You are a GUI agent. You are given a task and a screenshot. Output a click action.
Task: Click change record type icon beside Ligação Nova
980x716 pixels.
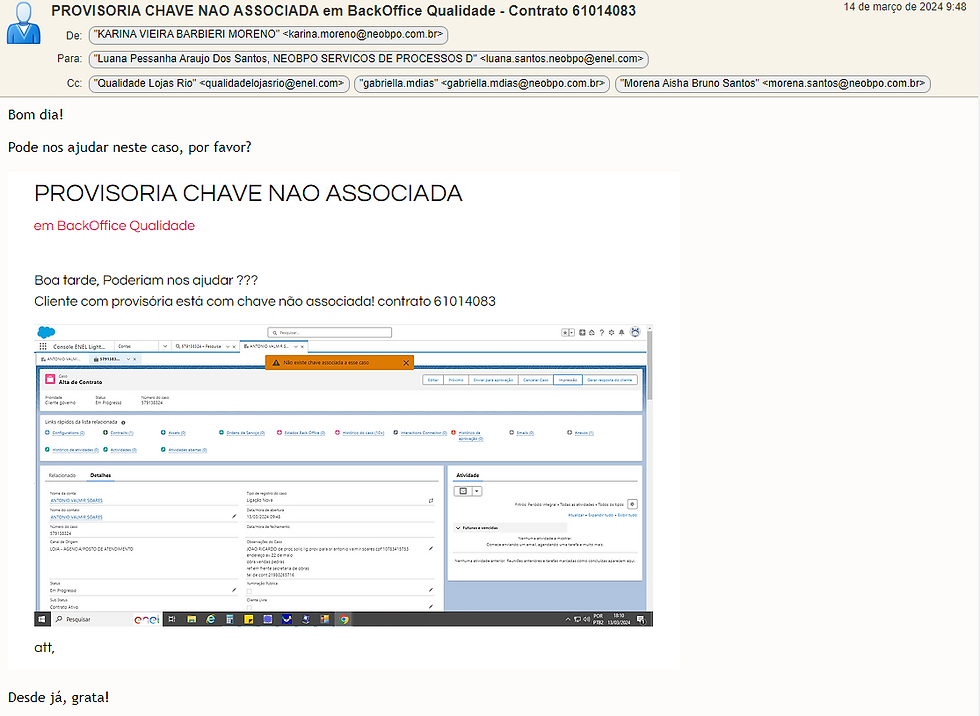431,500
